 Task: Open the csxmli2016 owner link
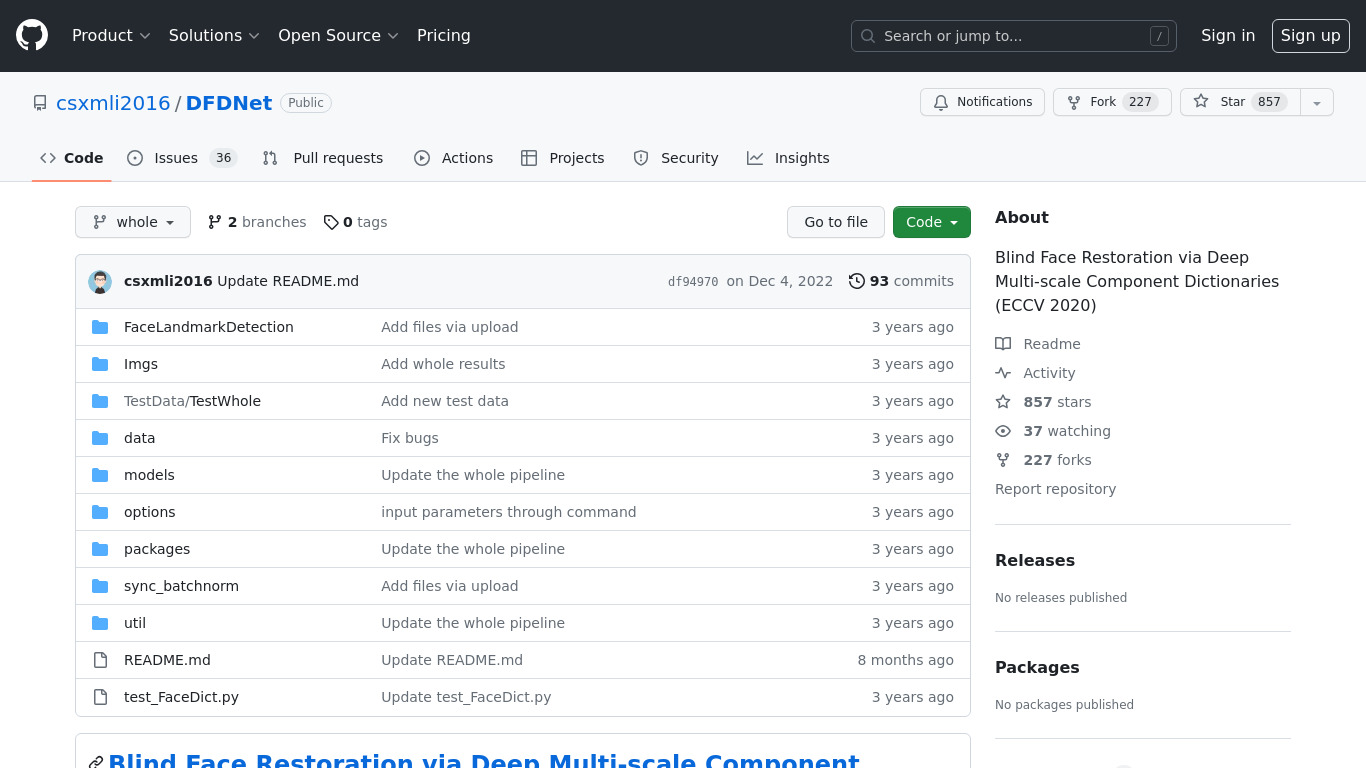pyautogui.click(x=113, y=103)
